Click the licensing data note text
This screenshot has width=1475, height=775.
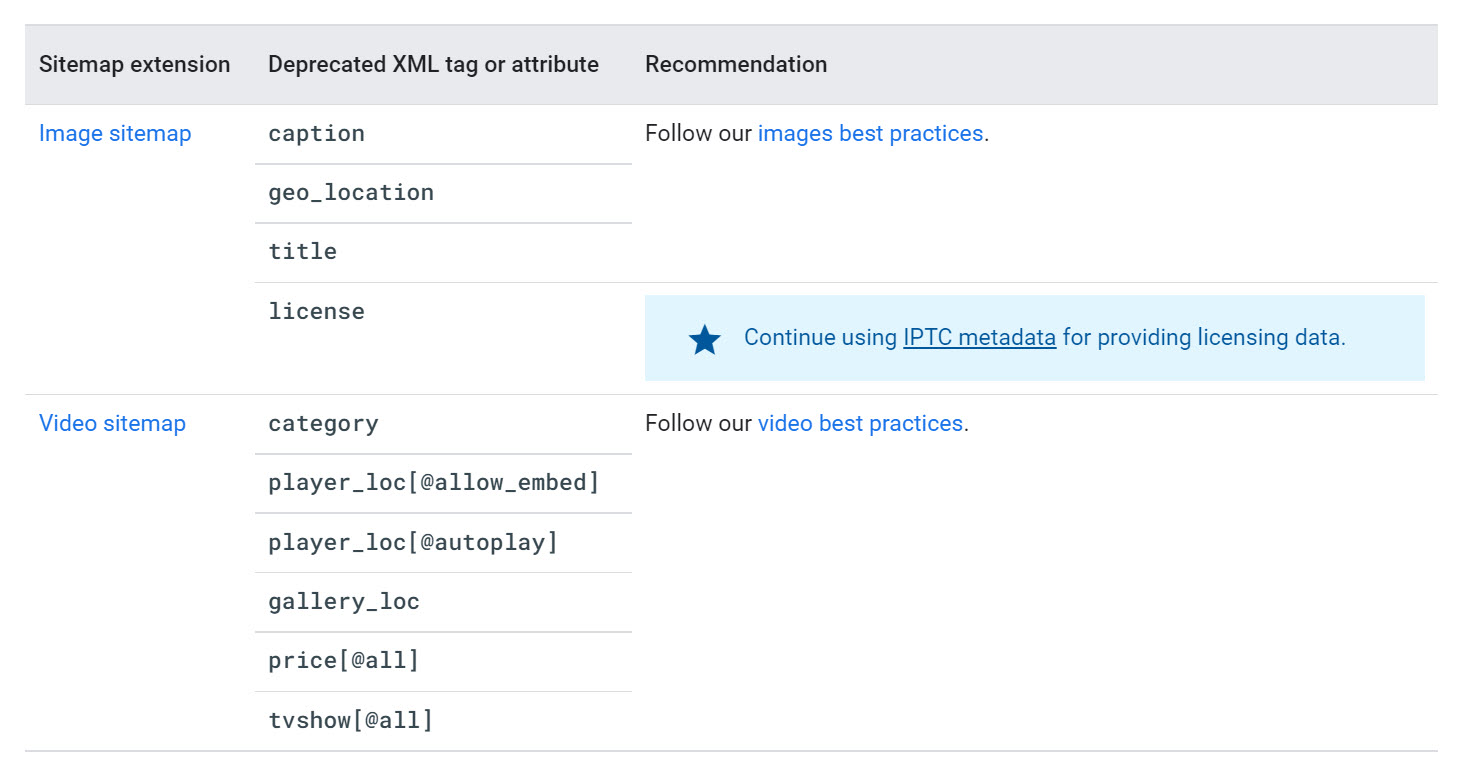(1200, 338)
